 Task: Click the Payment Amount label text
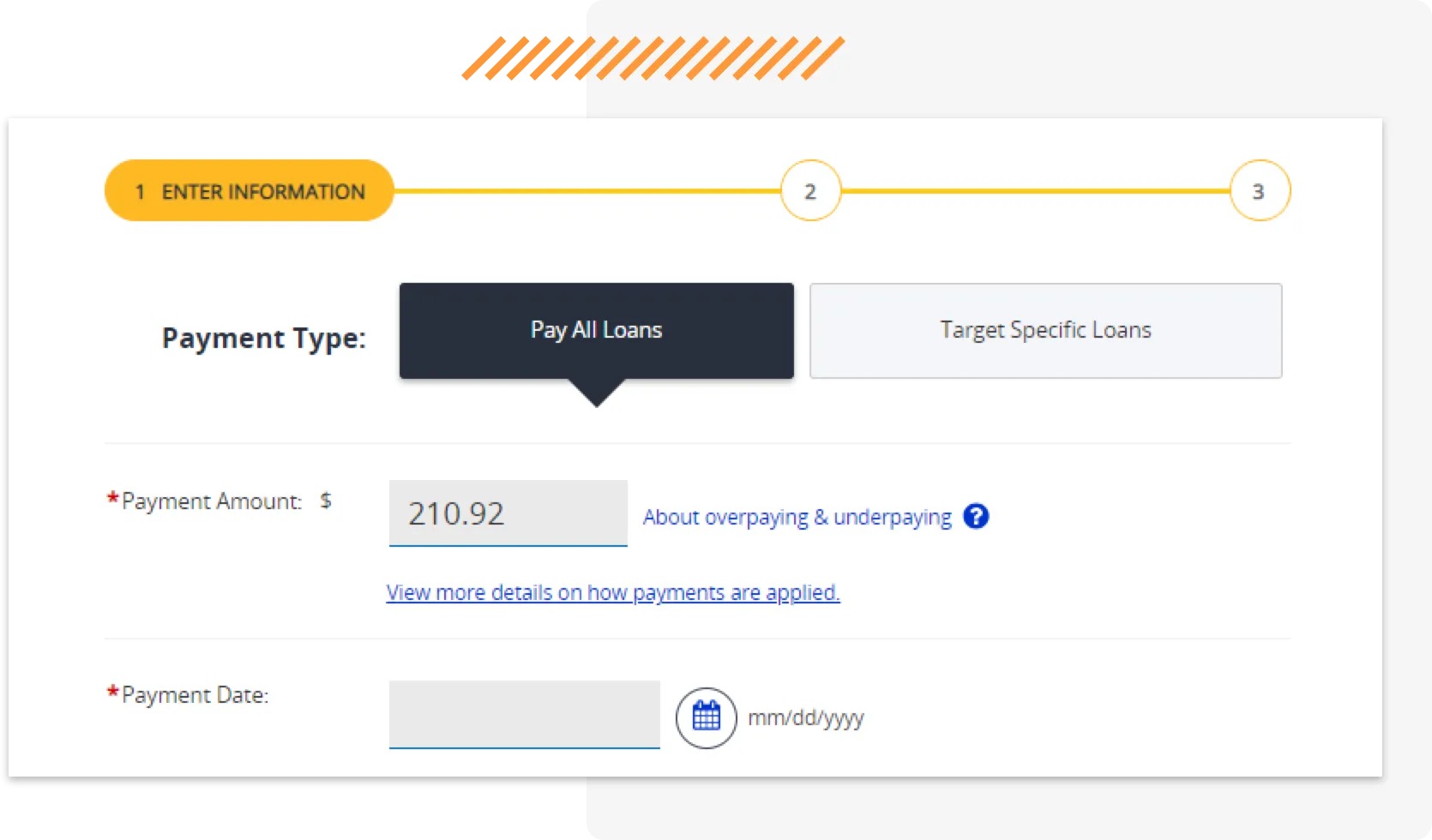[x=211, y=501]
